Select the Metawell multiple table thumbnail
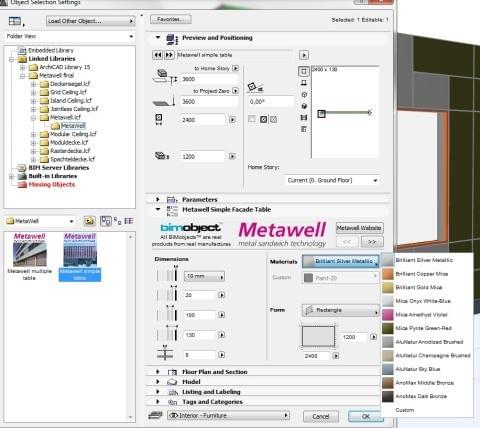 29,256
